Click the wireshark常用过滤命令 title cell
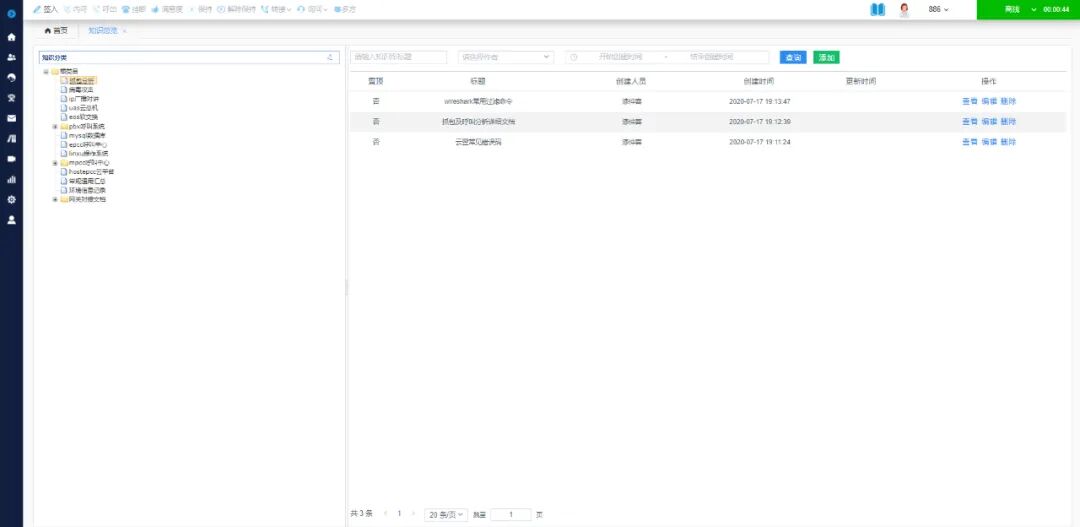The width and height of the screenshot is (1080, 527). (478, 101)
